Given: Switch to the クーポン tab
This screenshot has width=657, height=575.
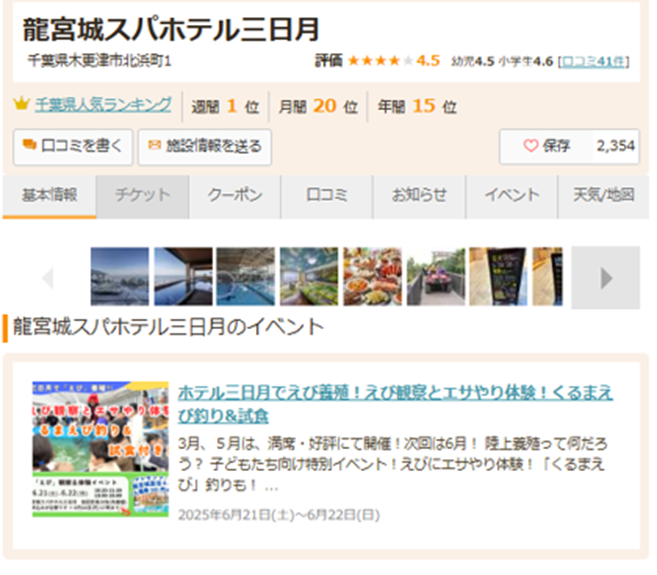Looking at the screenshot, I should coord(234,196).
